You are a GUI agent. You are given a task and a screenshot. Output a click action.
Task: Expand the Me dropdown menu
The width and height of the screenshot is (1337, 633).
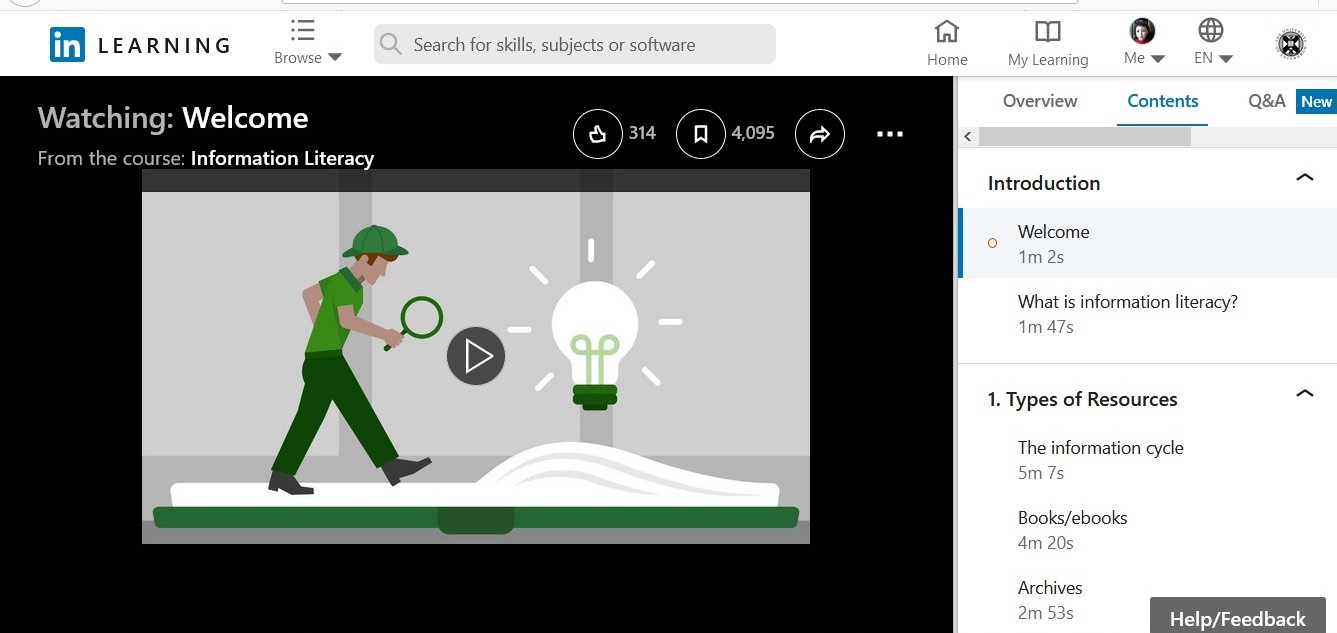click(x=1142, y=58)
